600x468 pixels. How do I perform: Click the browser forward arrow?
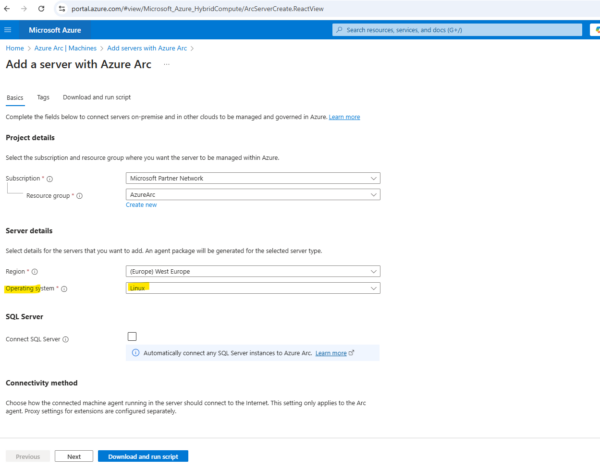pos(24,8)
